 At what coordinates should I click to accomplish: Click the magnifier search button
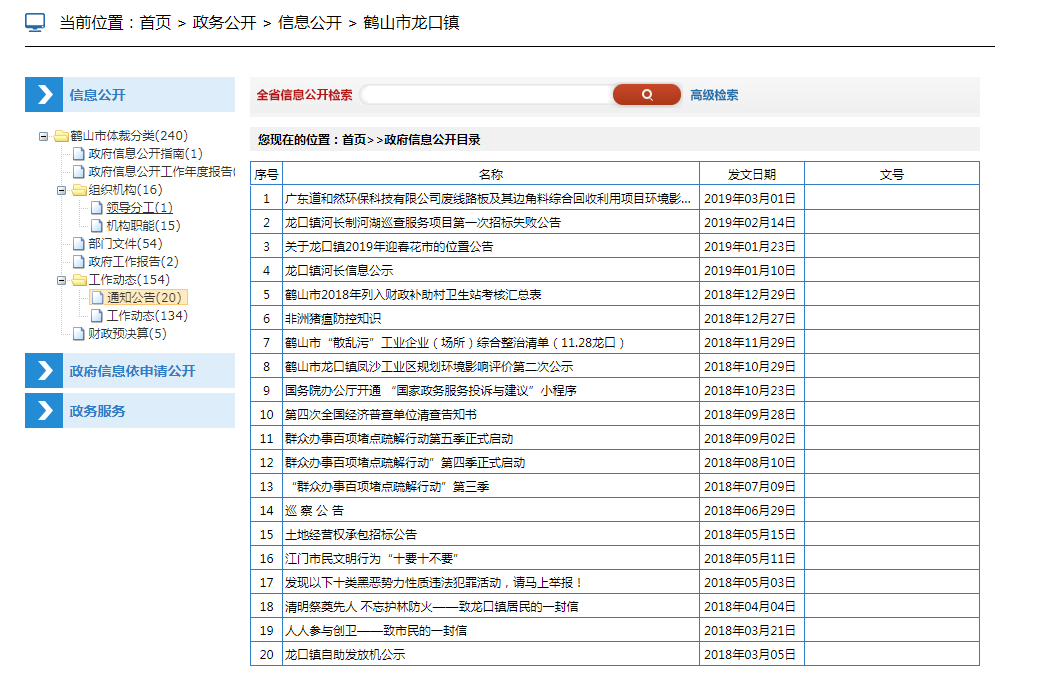[646, 95]
